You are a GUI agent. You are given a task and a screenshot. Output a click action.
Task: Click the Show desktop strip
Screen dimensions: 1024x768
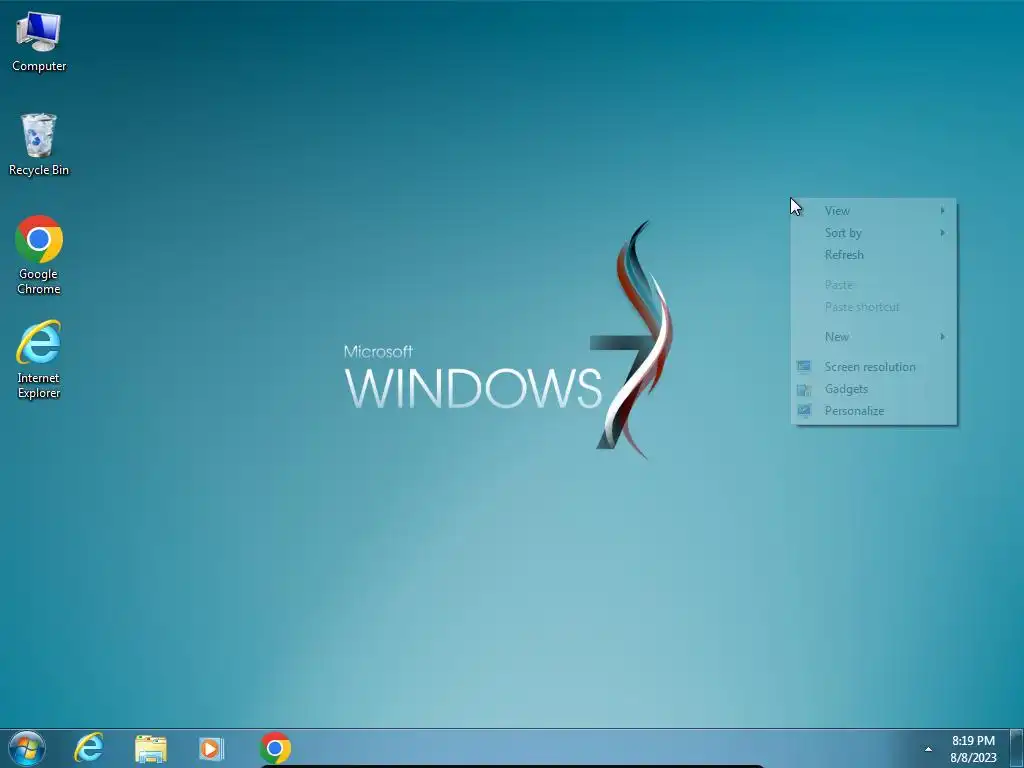1017,748
